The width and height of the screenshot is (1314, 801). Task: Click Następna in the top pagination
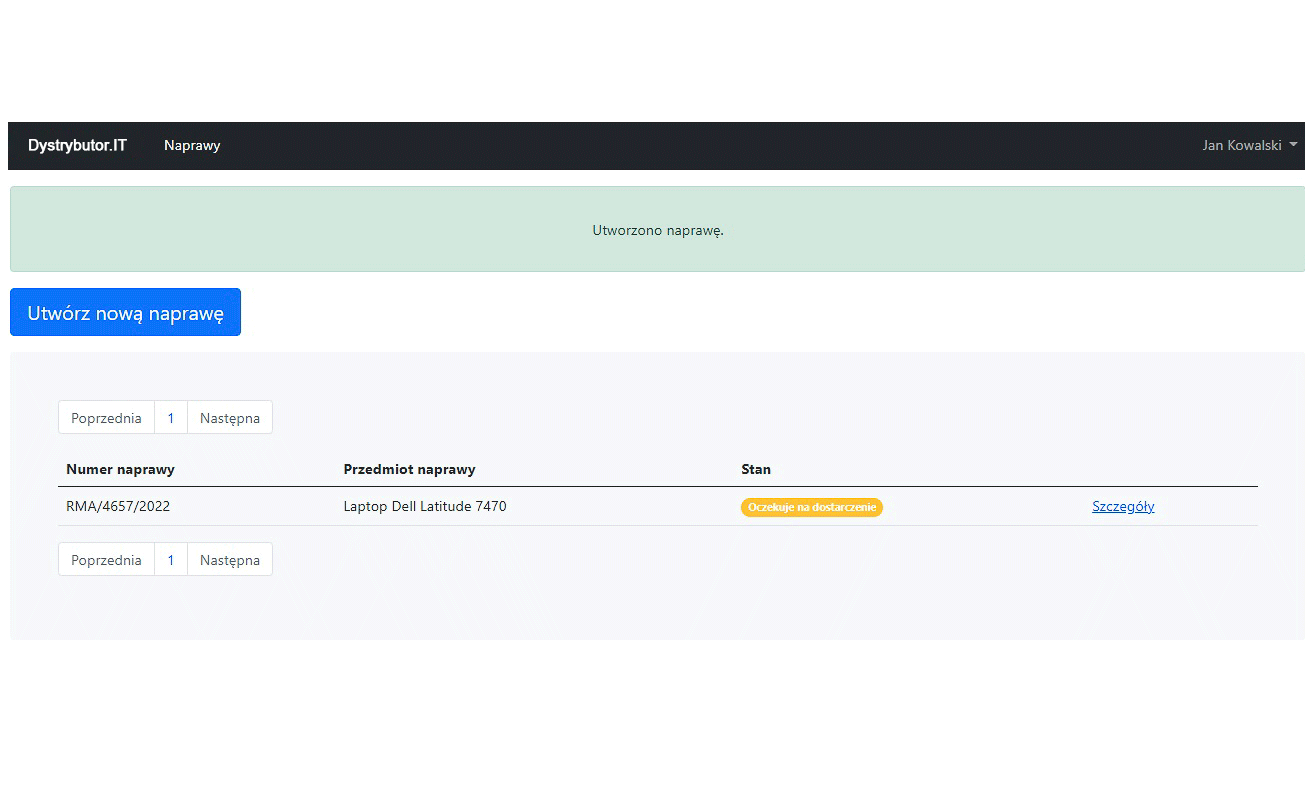[x=230, y=418]
